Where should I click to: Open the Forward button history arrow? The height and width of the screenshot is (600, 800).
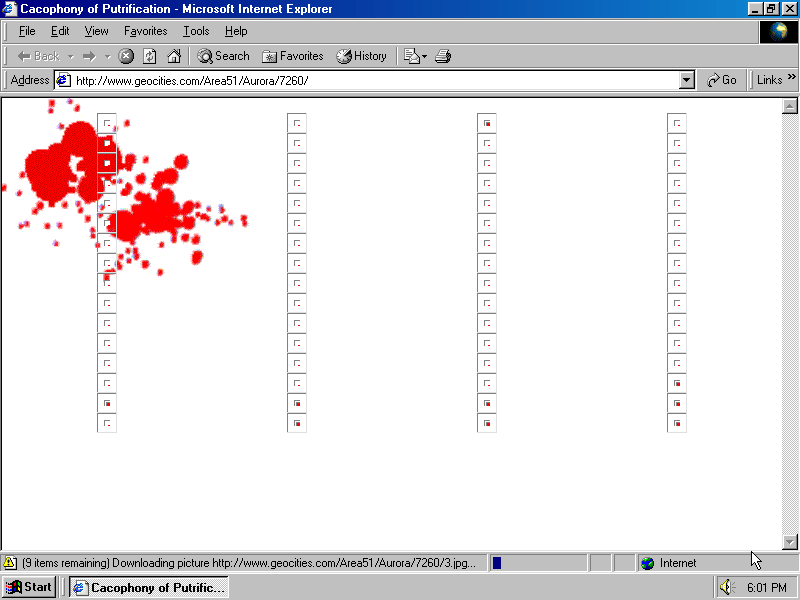coord(107,56)
